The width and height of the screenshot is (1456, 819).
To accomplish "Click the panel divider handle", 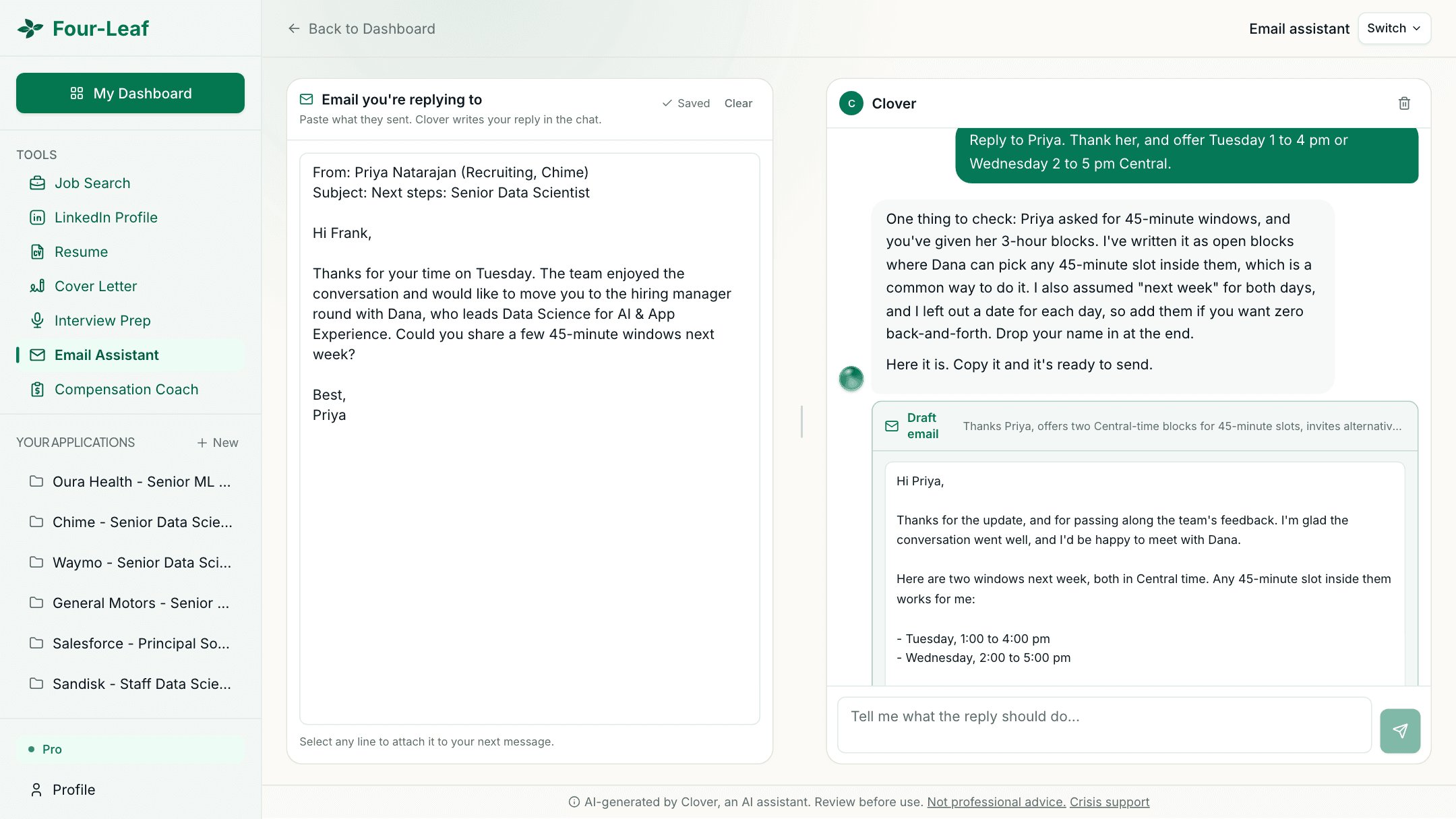I will (x=801, y=421).
